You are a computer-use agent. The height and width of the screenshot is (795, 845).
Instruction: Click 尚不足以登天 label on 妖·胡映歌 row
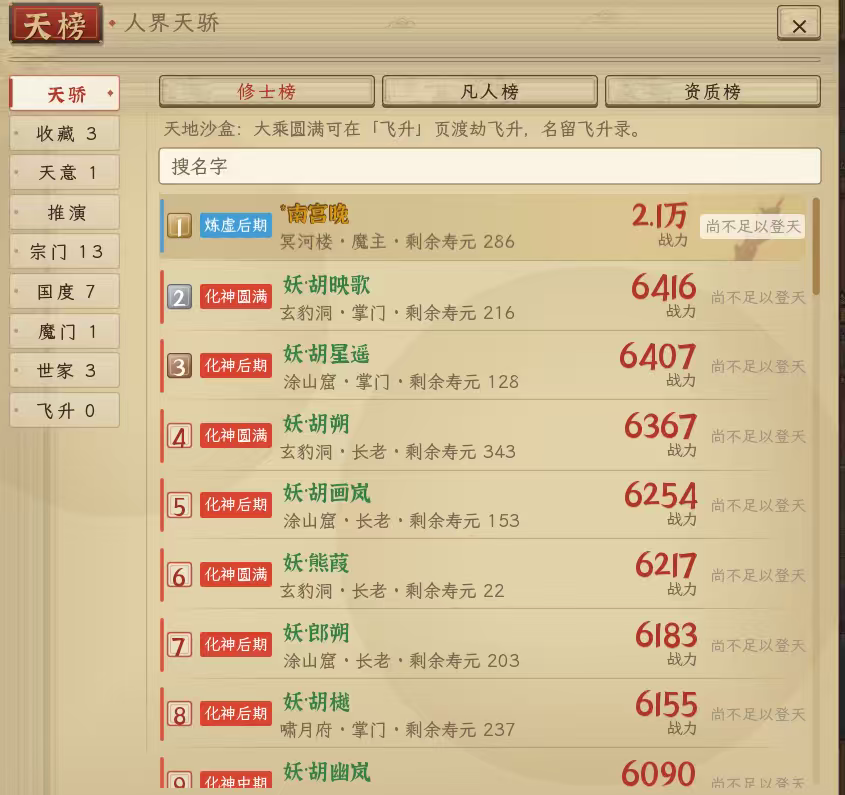click(758, 298)
